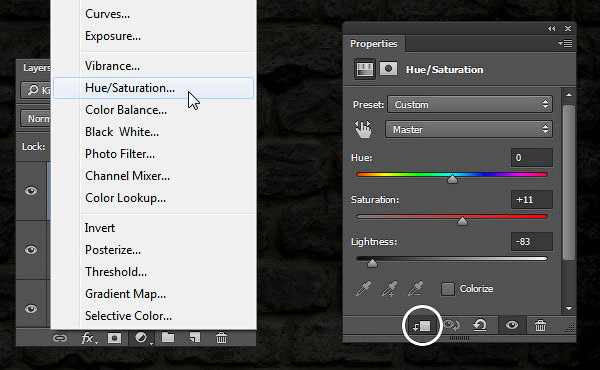Screen dimensions: 600x370
Task: Open the Preset Custom dropdown
Action: tap(470, 104)
